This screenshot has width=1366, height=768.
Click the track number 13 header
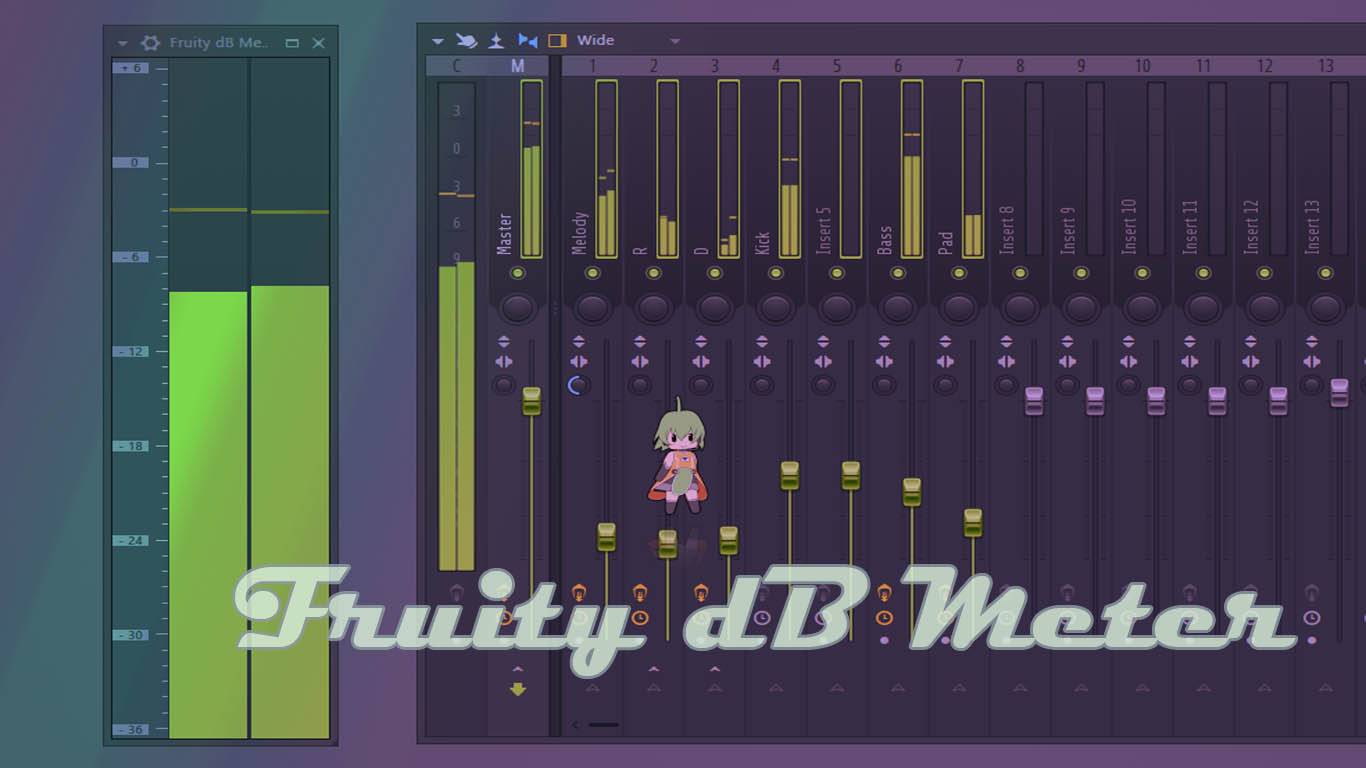coord(1326,67)
